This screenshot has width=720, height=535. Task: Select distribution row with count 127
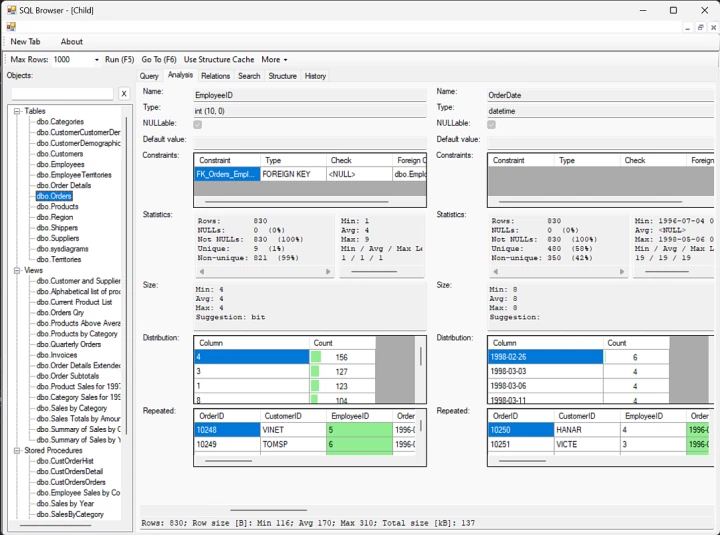tap(285, 372)
